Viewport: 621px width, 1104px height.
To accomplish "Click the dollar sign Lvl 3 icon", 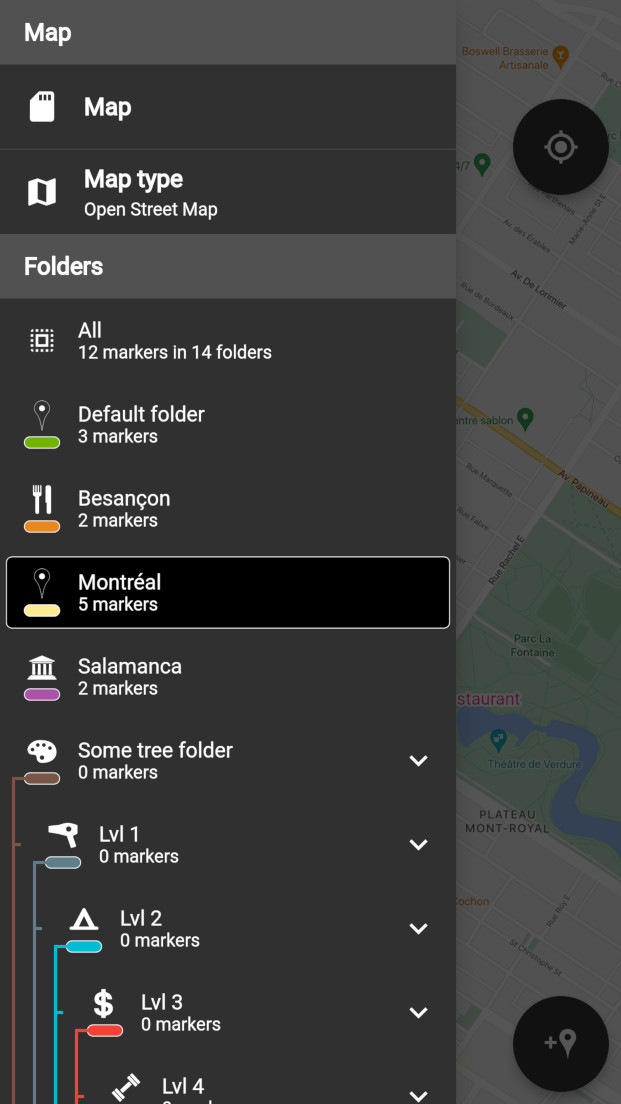I will point(104,1003).
